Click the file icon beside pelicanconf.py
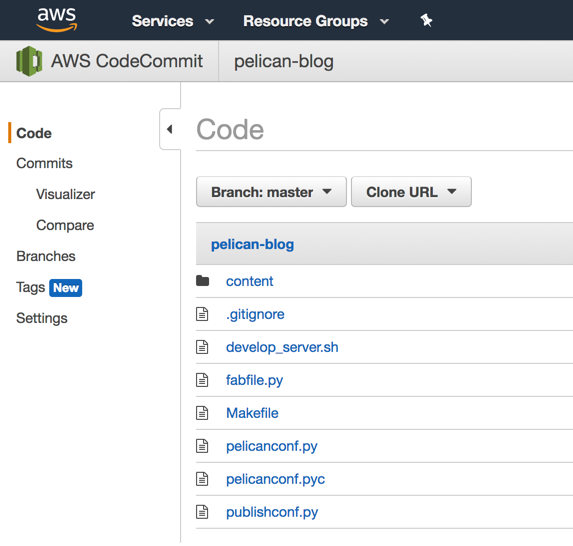The height and width of the screenshot is (546, 573). (x=202, y=446)
